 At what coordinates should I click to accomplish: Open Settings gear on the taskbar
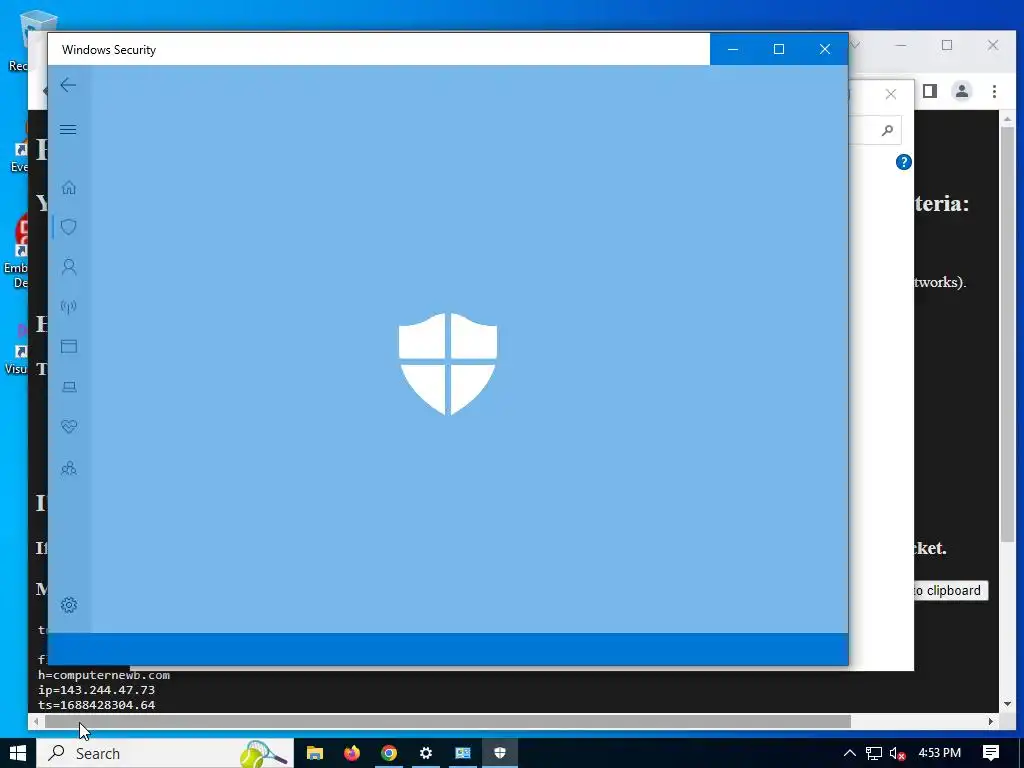point(426,753)
